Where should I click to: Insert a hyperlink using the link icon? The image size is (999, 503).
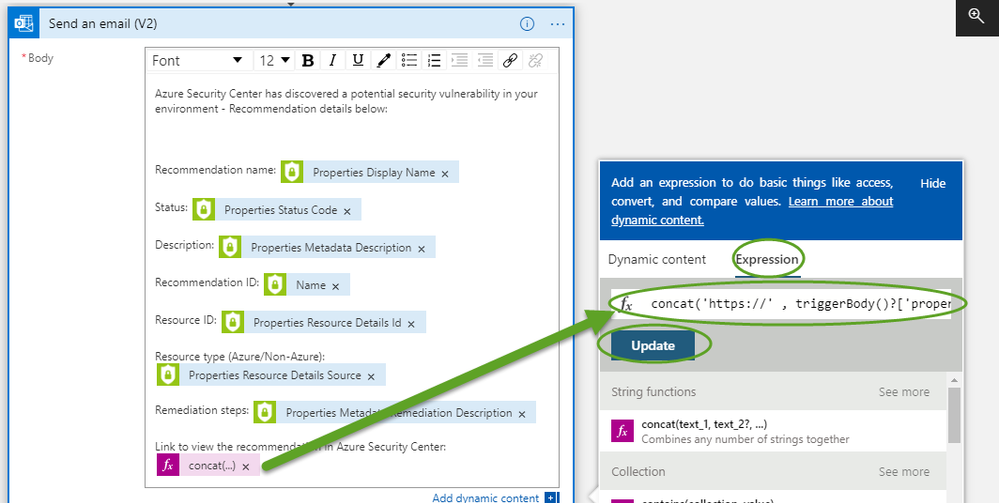(x=510, y=61)
